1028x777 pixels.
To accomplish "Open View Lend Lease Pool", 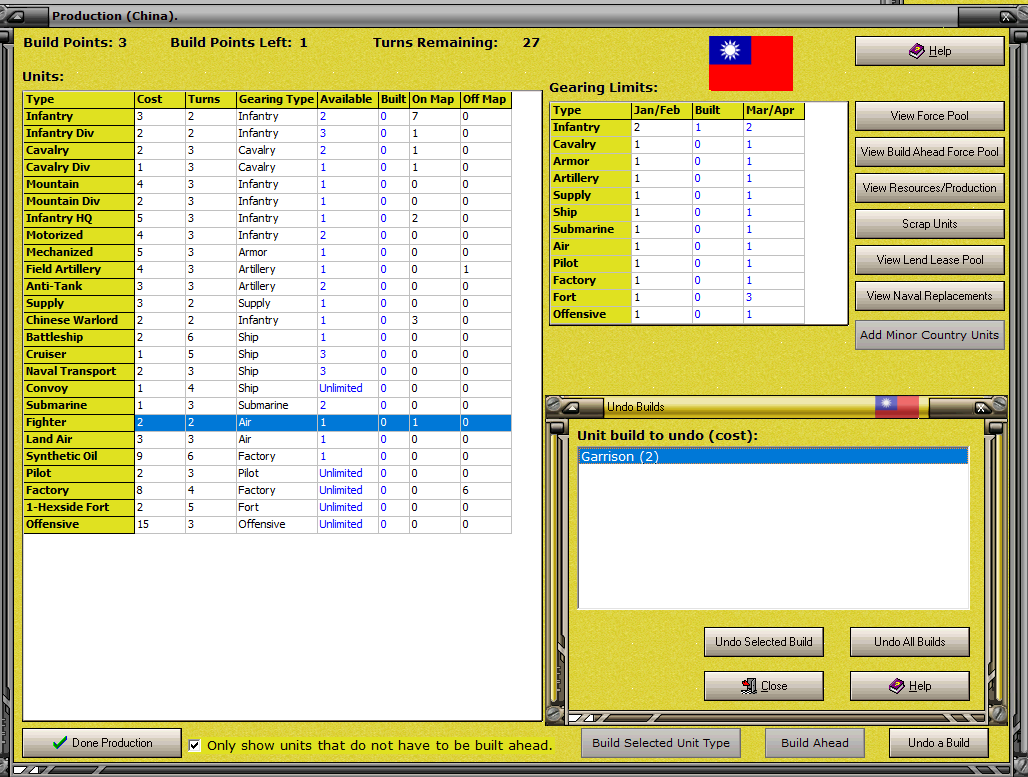I will coord(930,260).
